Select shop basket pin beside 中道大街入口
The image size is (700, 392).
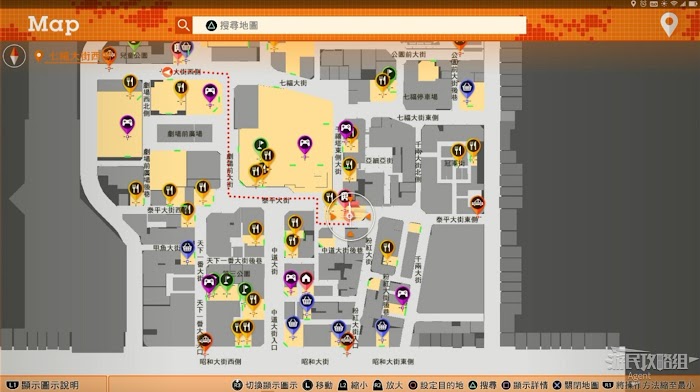click(293, 325)
